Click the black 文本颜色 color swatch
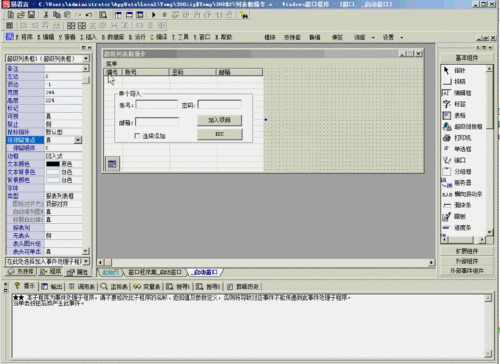The width and height of the screenshot is (500, 364). pos(53,164)
